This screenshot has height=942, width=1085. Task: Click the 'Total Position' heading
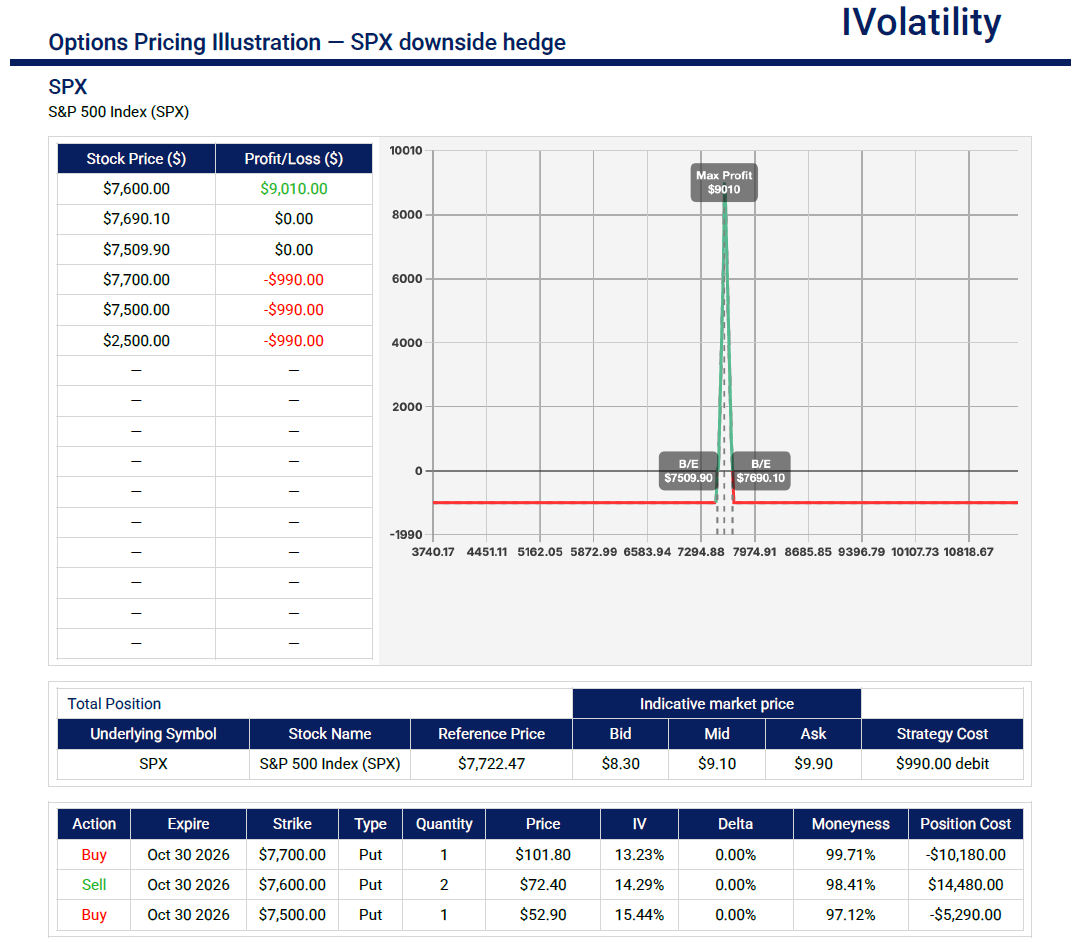[x=114, y=704]
